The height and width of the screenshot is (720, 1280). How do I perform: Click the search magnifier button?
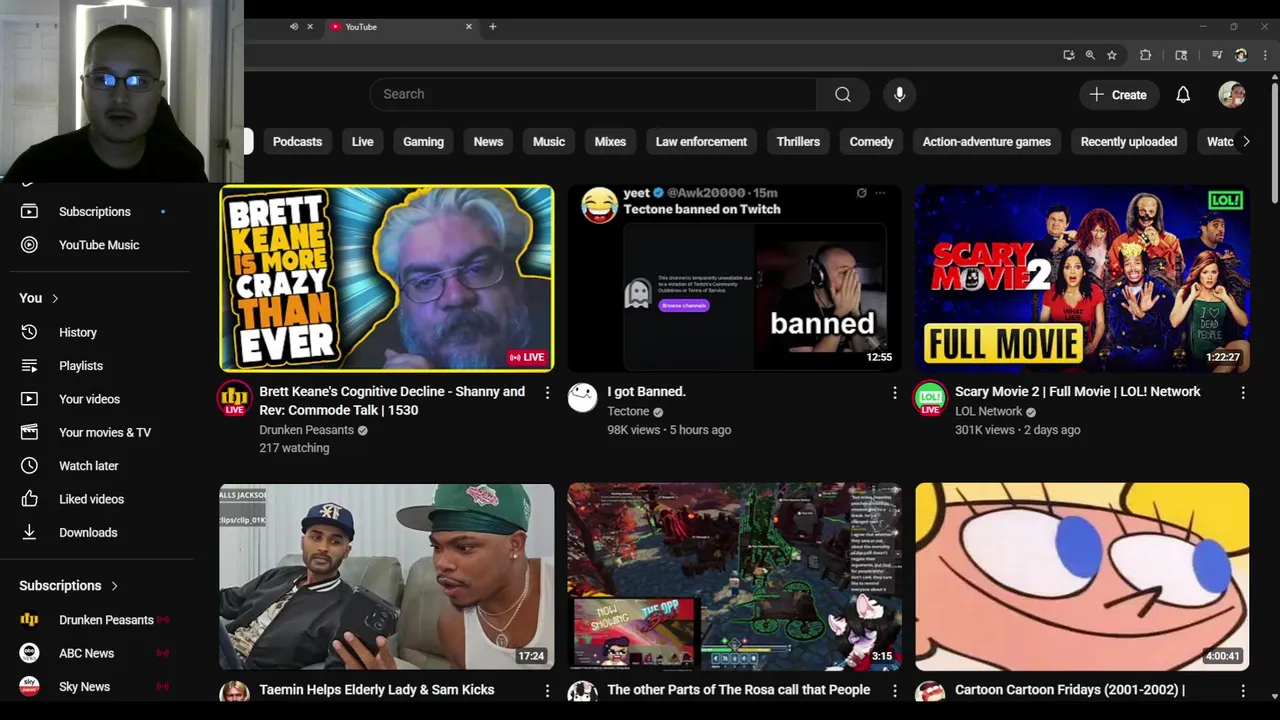tap(843, 94)
